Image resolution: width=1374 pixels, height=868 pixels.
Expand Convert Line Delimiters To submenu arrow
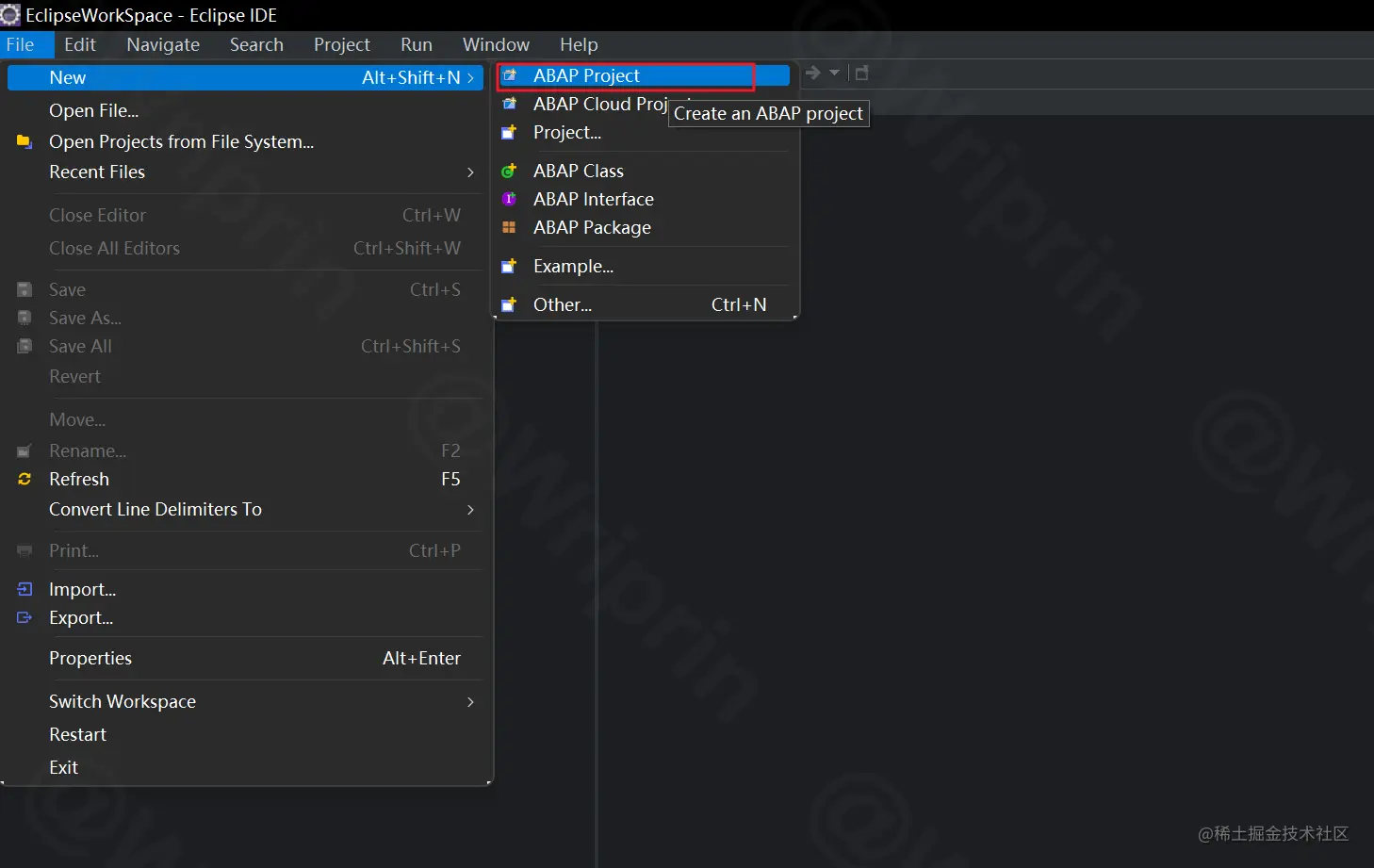tap(470, 509)
